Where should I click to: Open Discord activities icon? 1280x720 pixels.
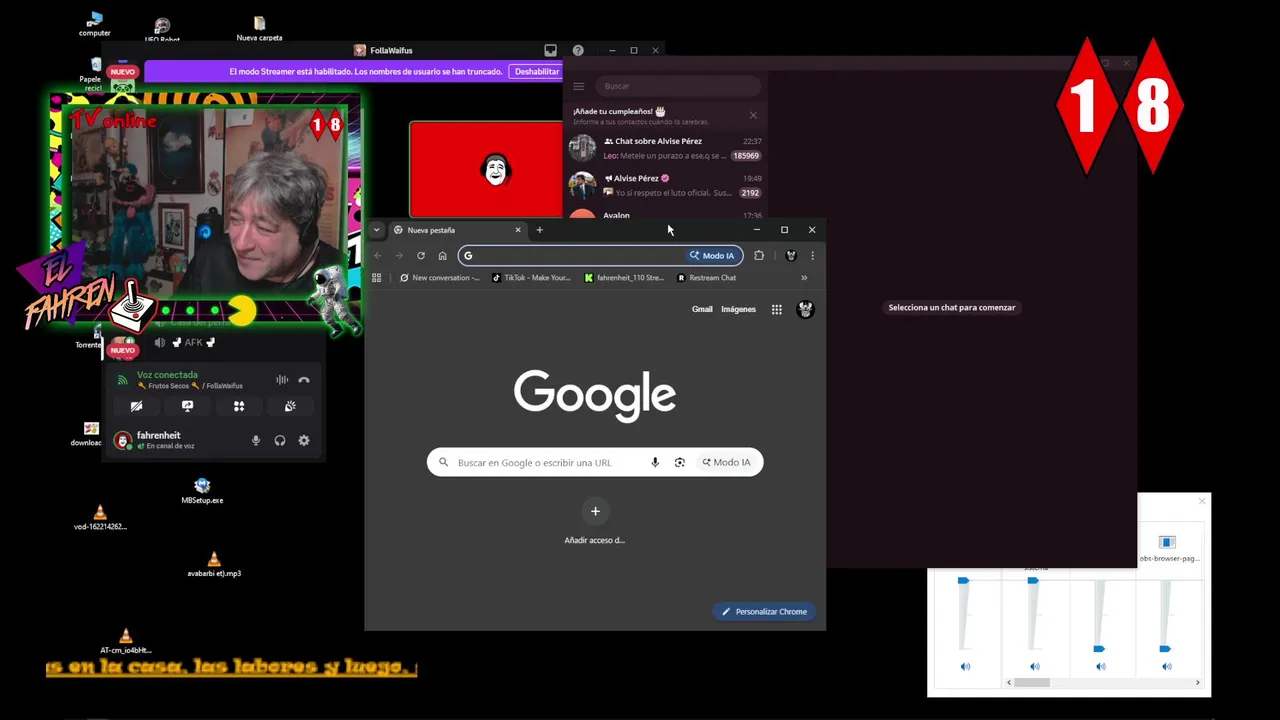click(239, 406)
